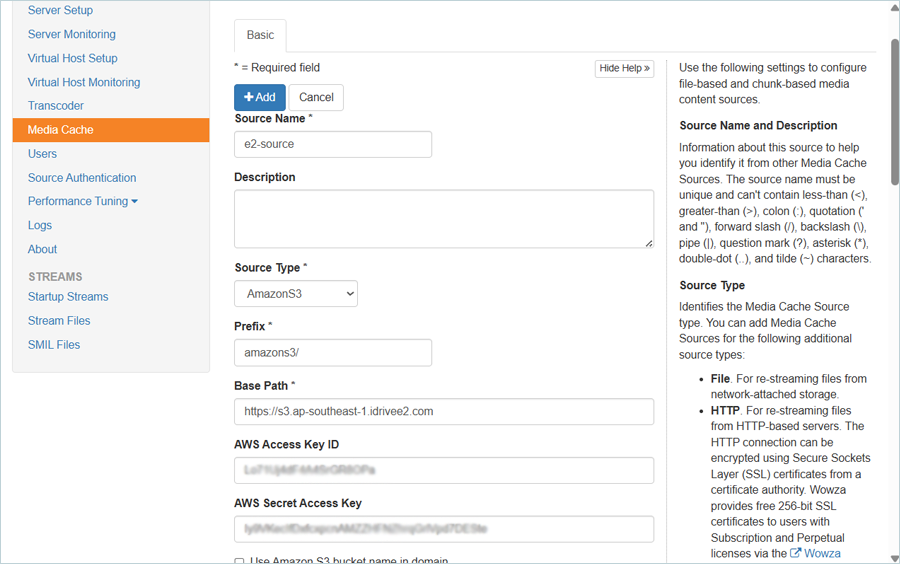900x564 pixels.
Task: Open Logs page
Action: pos(40,225)
